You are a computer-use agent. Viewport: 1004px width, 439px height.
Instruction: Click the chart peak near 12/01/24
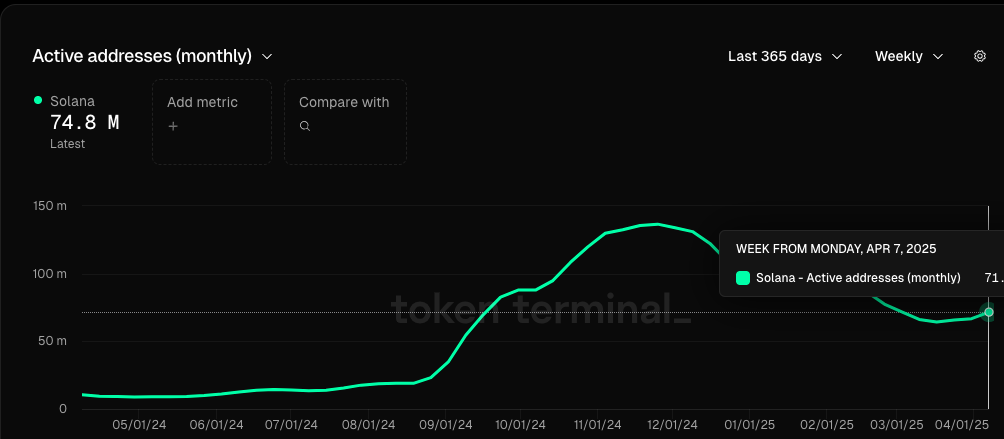coord(658,224)
